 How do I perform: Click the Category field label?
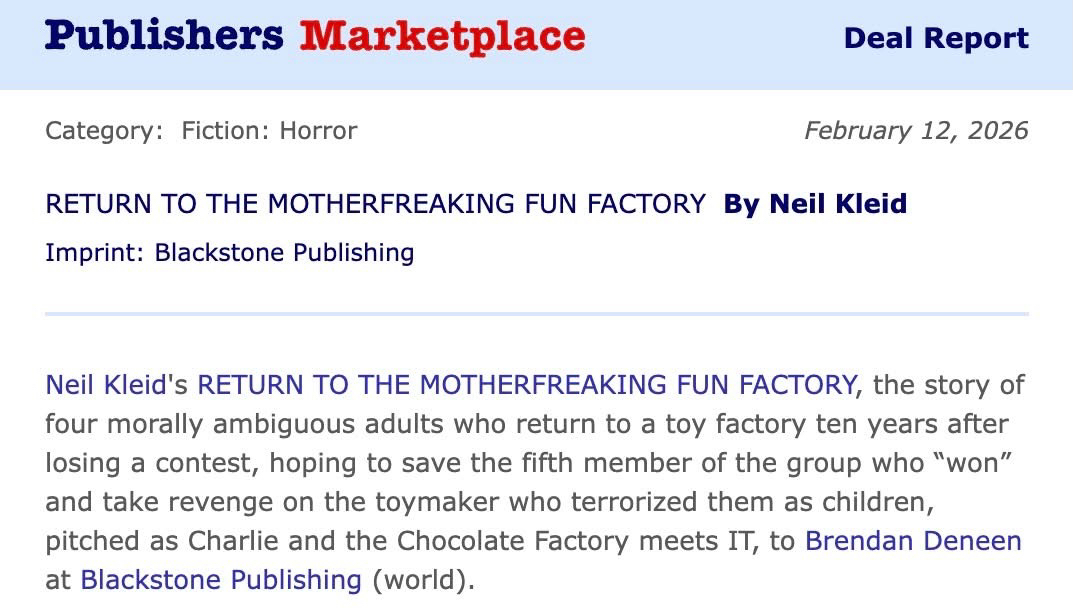pyautogui.click(x=103, y=130)
